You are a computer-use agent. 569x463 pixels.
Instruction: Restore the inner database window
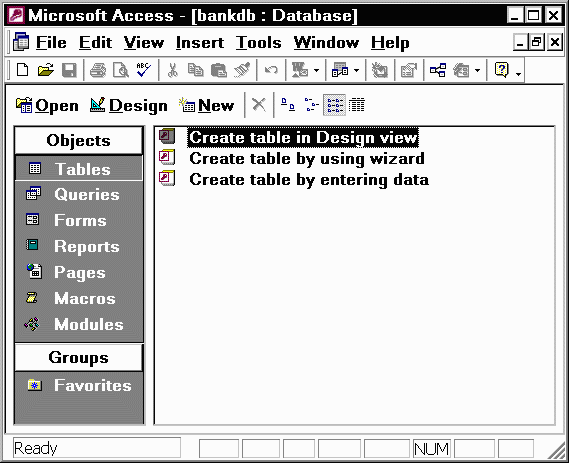pyautogui.click(x=537, y=42)
